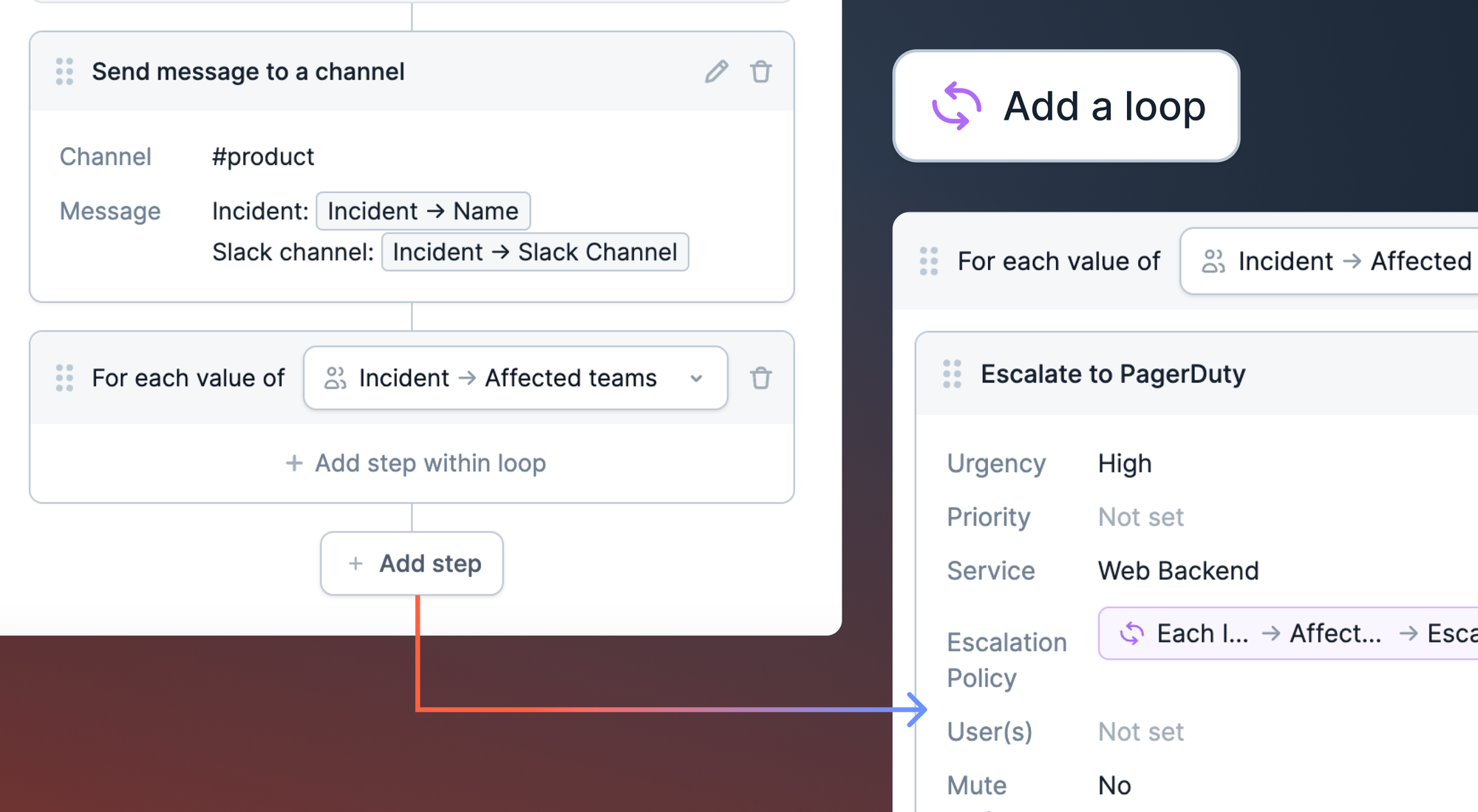Click the Add a loop button
The height and width of the screenshot is (812, 1478).
(1066, 106)
